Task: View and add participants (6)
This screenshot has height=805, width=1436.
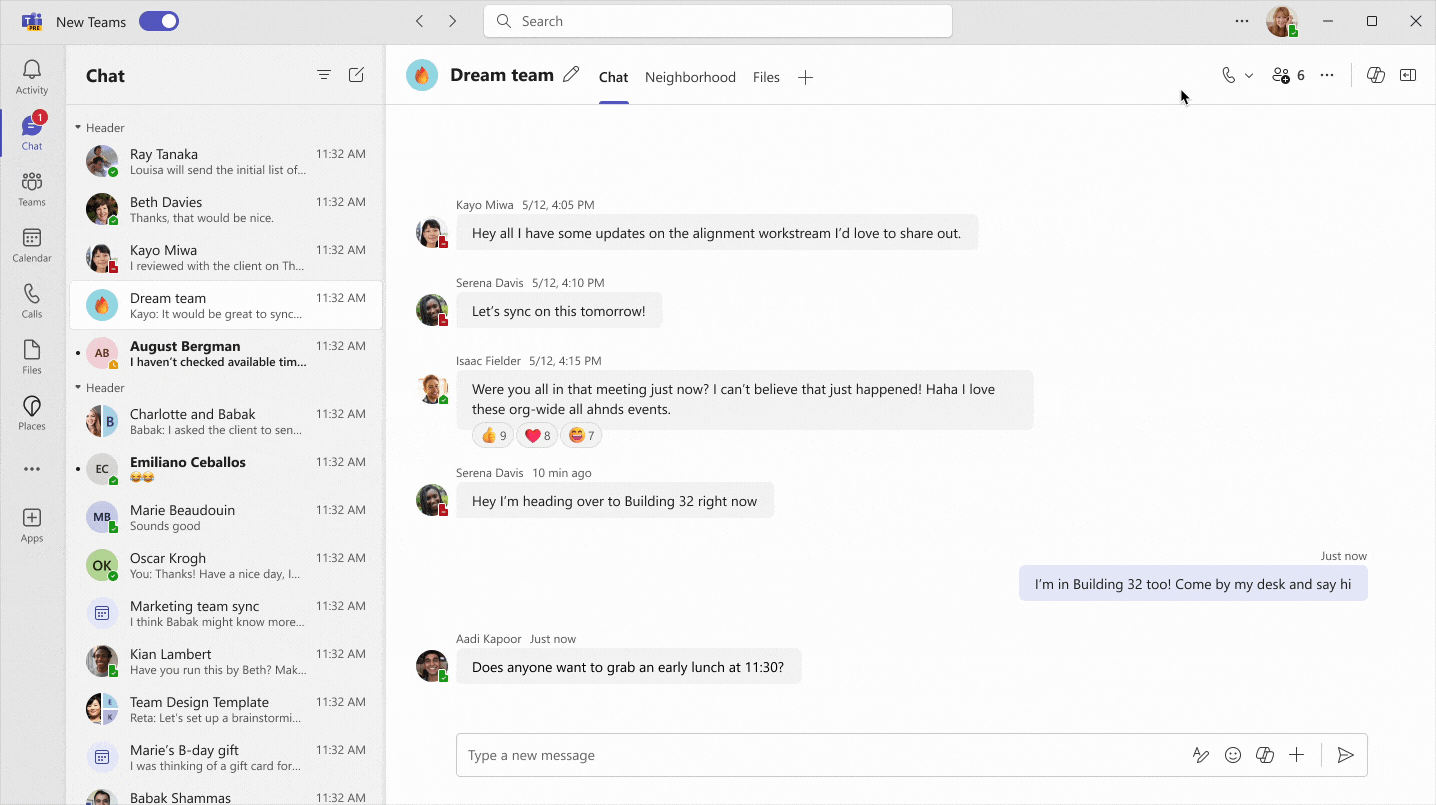Action: point(1288,75)
